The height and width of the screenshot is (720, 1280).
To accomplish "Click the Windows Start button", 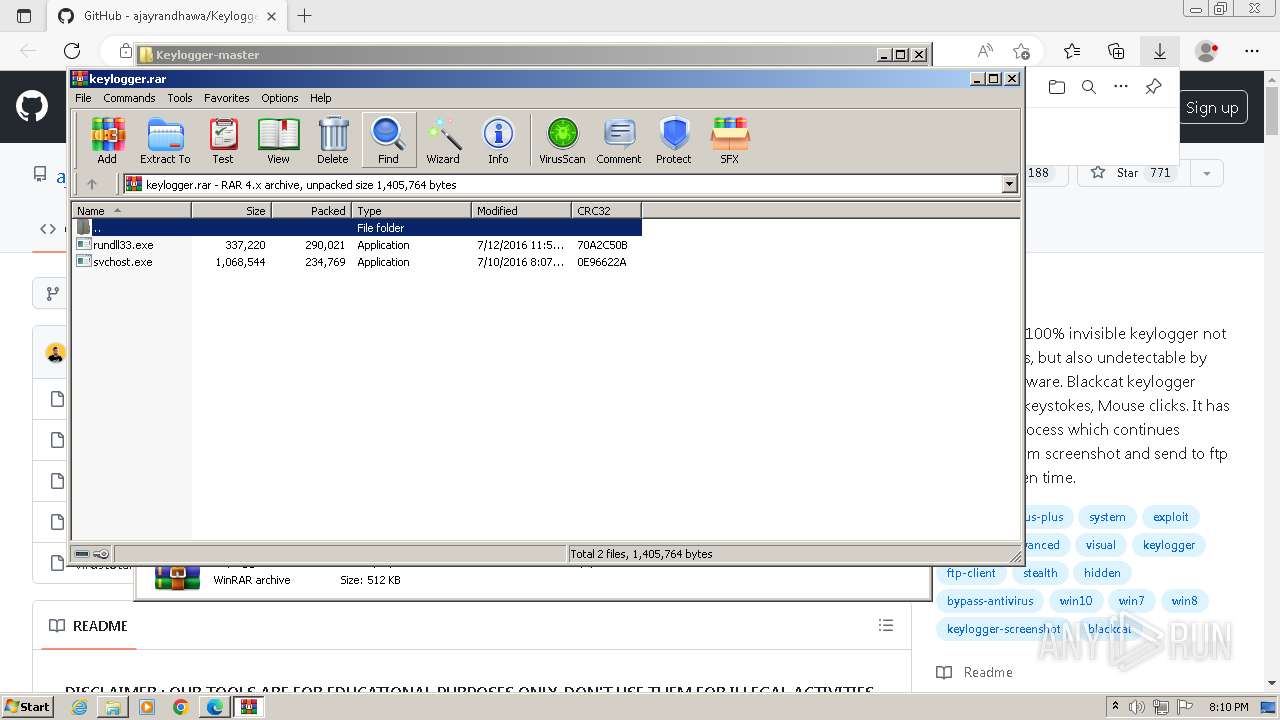I will click(x=28, y=707).
